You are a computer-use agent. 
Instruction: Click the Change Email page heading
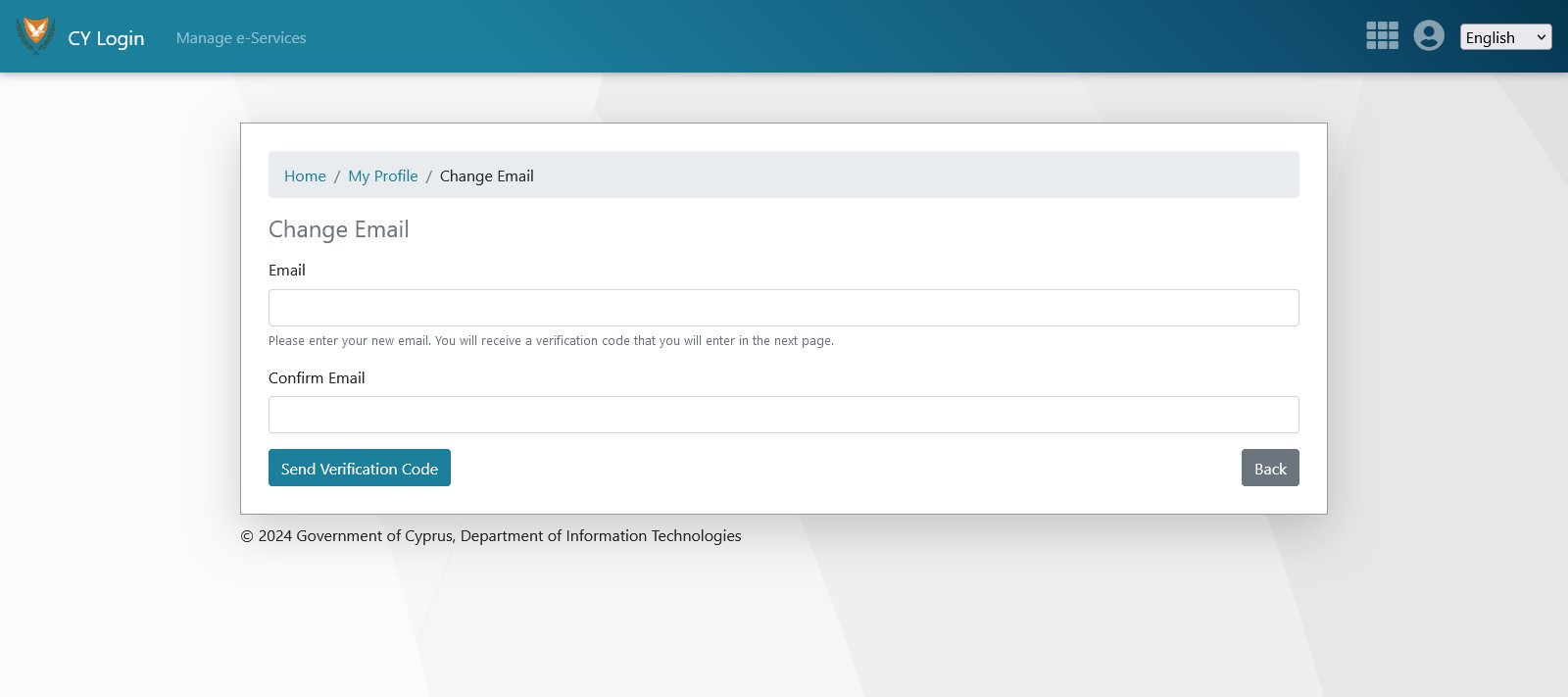[338, 229]
